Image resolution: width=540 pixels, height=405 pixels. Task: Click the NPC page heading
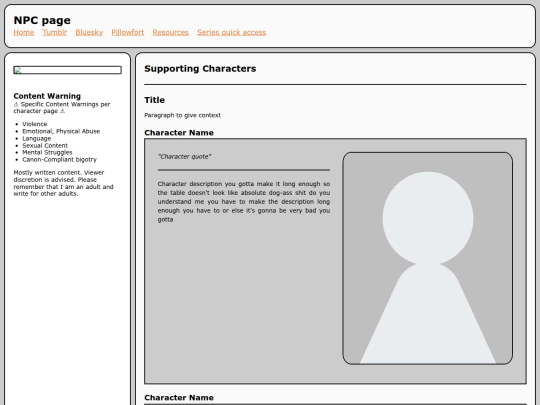[x=42, y=20]
